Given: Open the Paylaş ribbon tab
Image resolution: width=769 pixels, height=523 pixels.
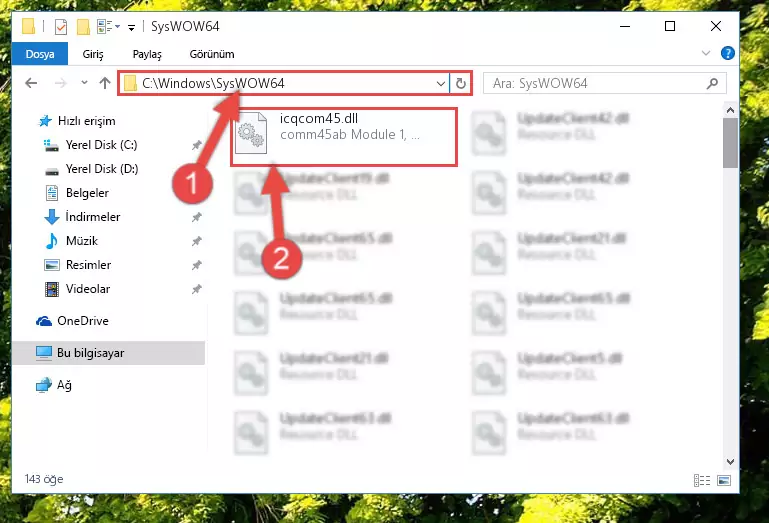Looking at the screenshot, I should (x=147, y=54).
